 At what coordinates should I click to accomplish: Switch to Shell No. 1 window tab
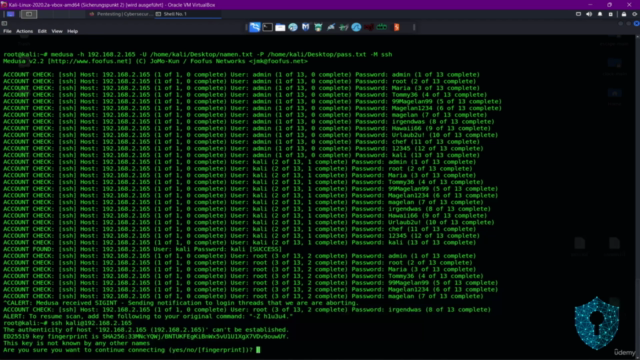pyautogui.click(x=188, y=14)
